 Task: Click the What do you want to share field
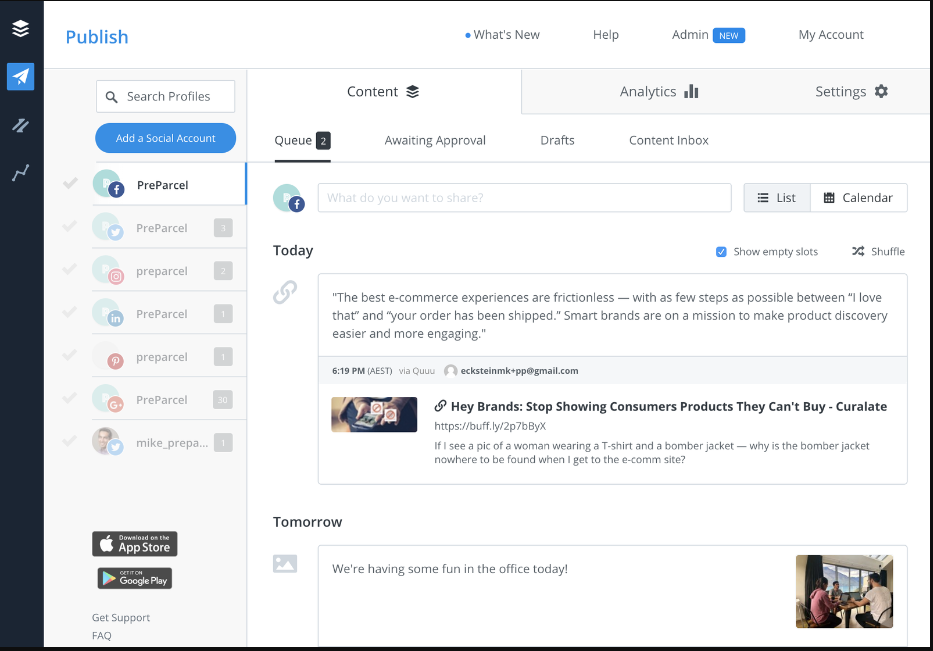click(x=524, y=198)
